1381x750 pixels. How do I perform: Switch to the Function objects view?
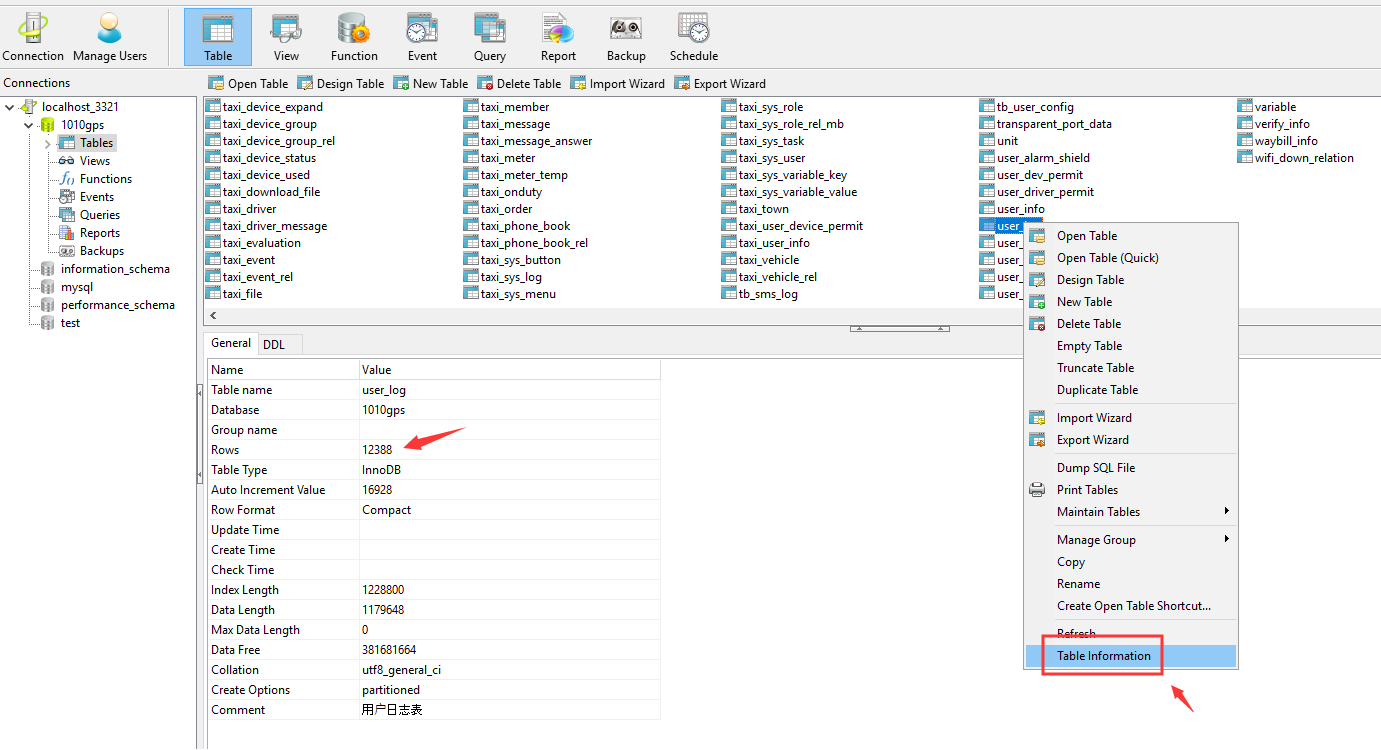[x=354, y=38]
